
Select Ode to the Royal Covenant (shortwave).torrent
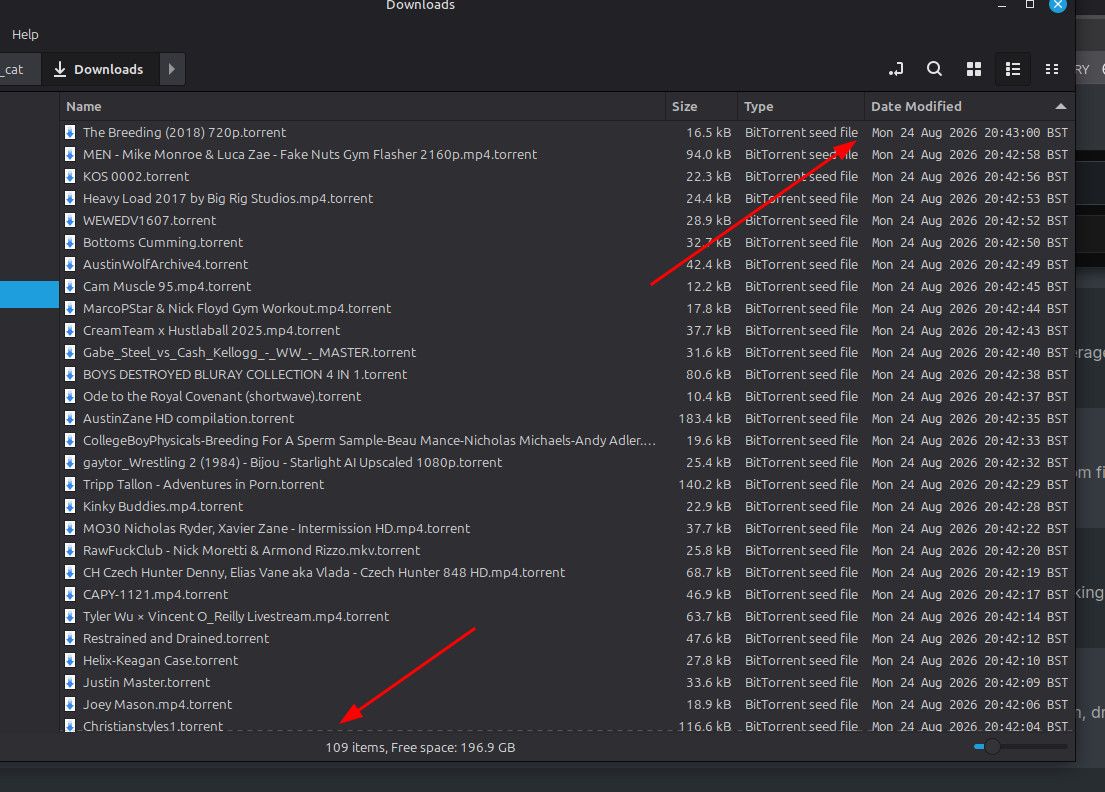[222, 396]
